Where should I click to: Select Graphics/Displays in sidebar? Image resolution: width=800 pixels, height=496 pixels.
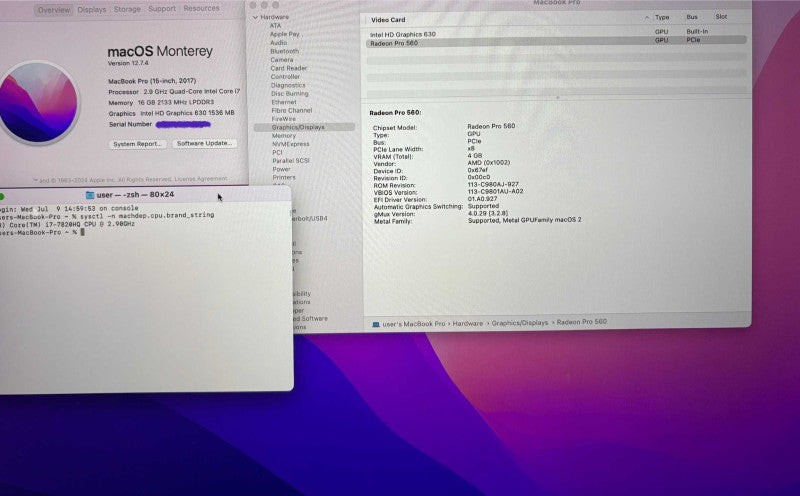tap(304, 127)
